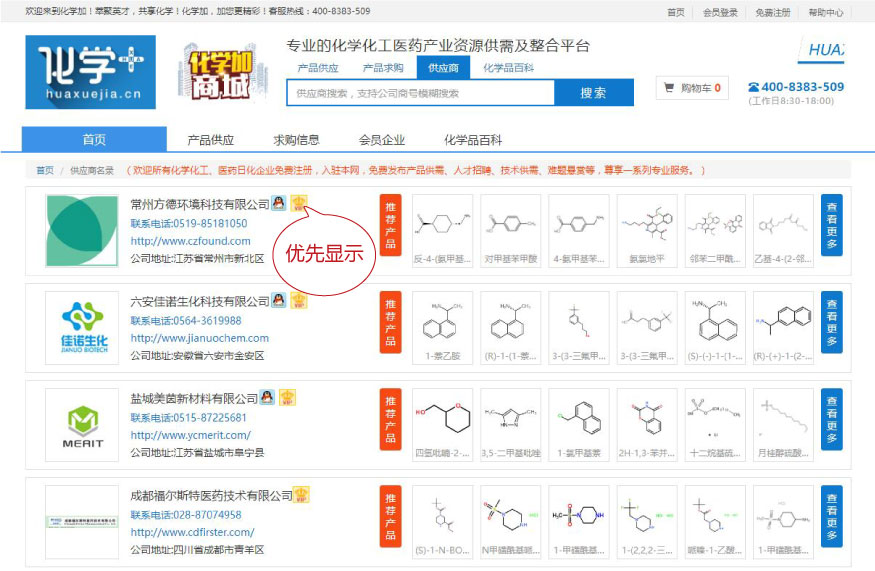Click QQ chat icon for 盐城美茵新材料有限公司
Screen dimensions: 875x571
tap(267, 398)
